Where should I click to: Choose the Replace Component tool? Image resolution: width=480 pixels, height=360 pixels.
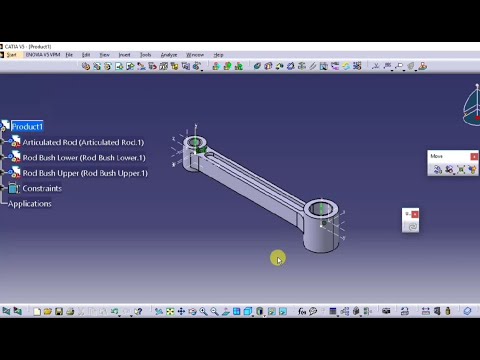click(141, 66)
